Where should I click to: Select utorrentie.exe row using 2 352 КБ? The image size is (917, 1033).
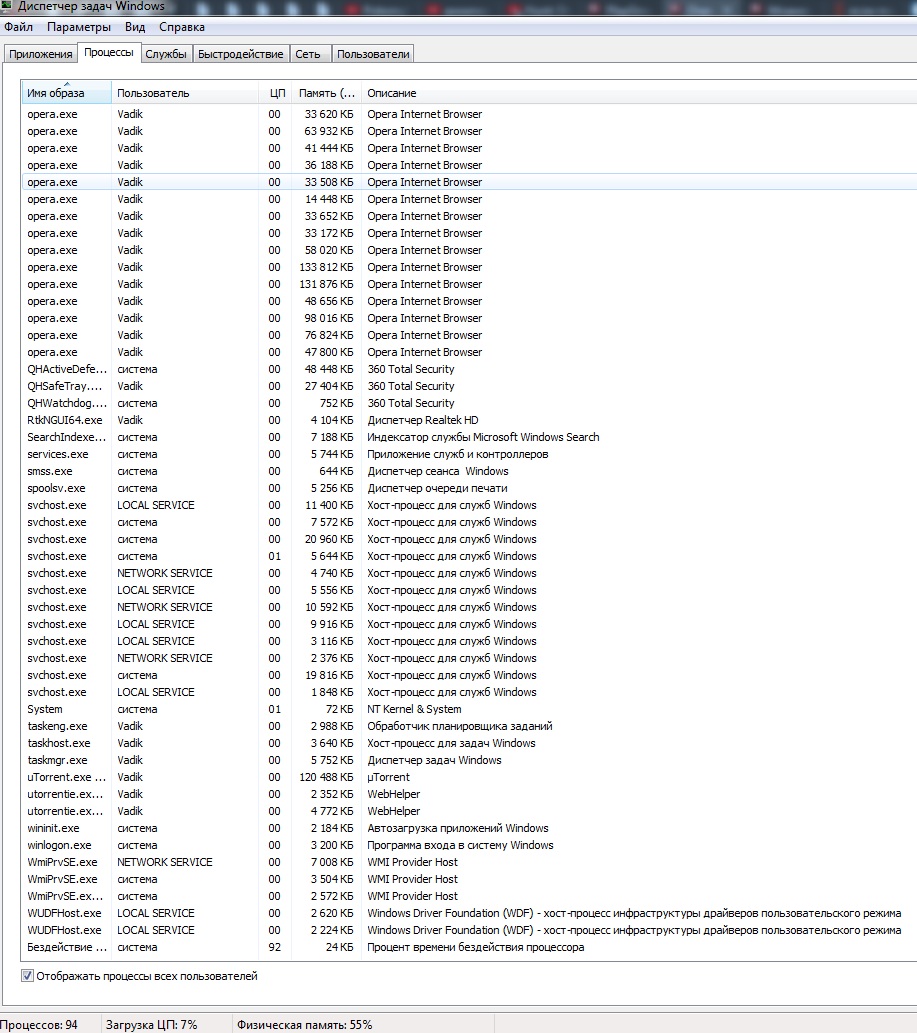tap(469, 794)
